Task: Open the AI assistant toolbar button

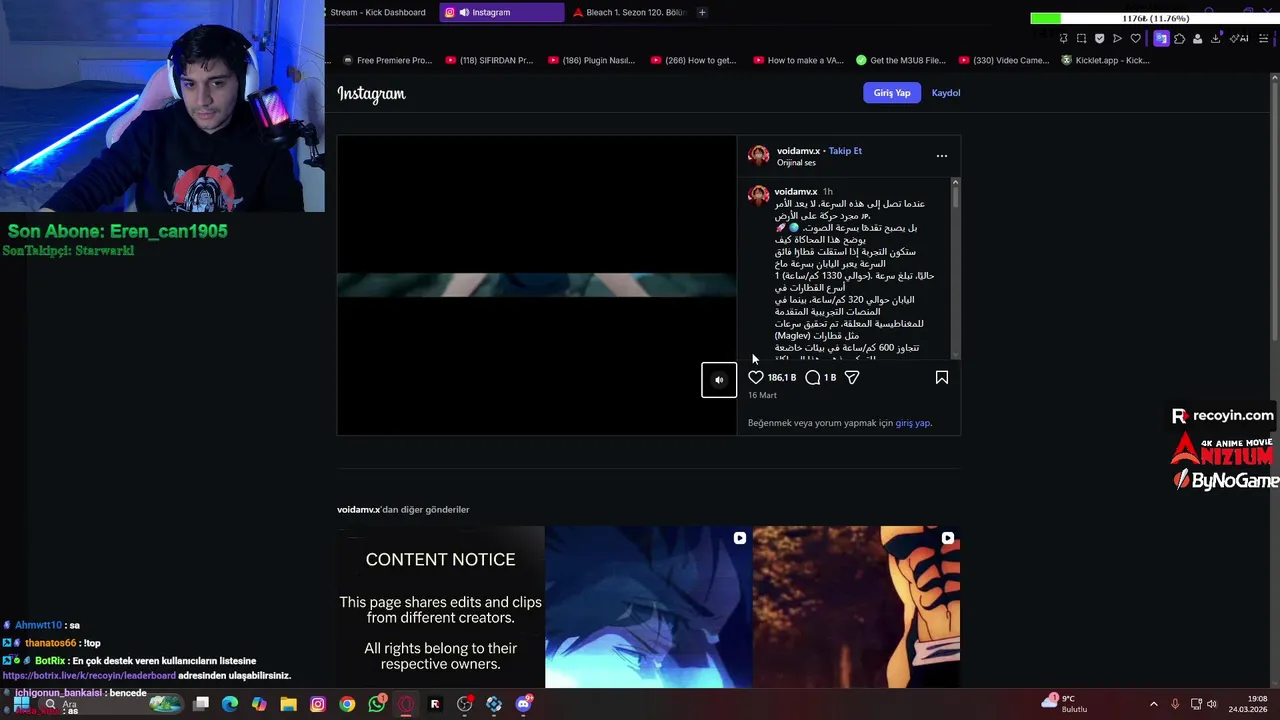Action: (1239, 39)
